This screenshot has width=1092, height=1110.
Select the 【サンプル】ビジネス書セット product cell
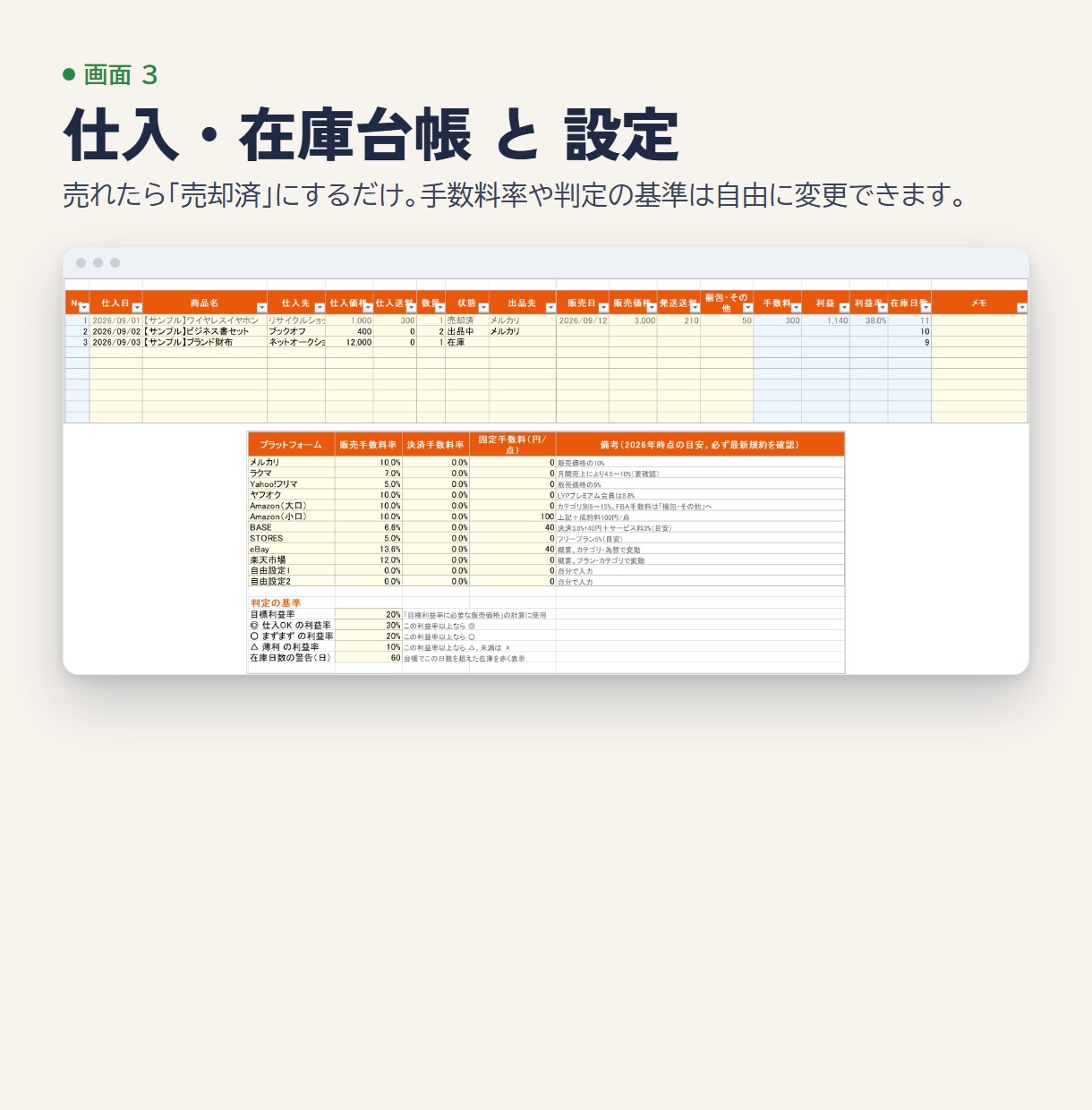[x=205, y=331]
